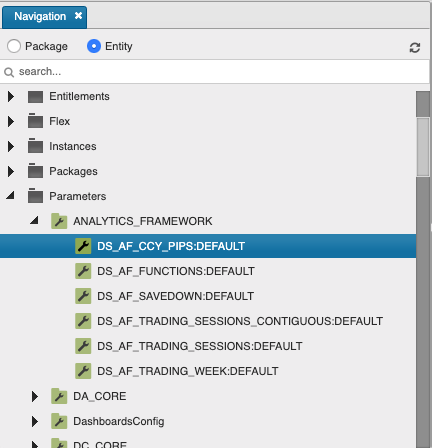The height and width of the screenshot is (448, 432).
Task: Expand the Instances folder
Action: click(11, 146)
